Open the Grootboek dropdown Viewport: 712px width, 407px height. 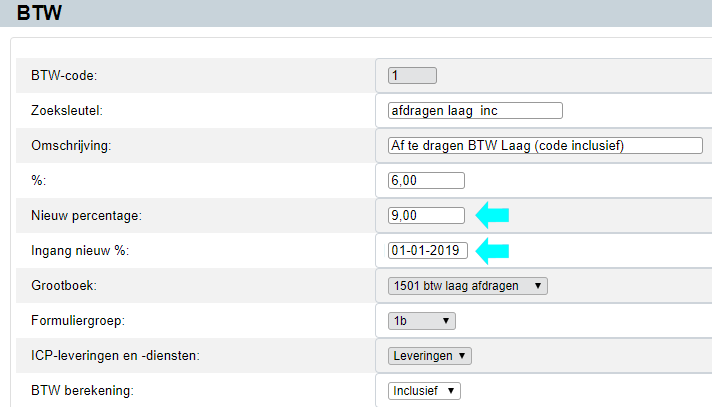[468, 286]
